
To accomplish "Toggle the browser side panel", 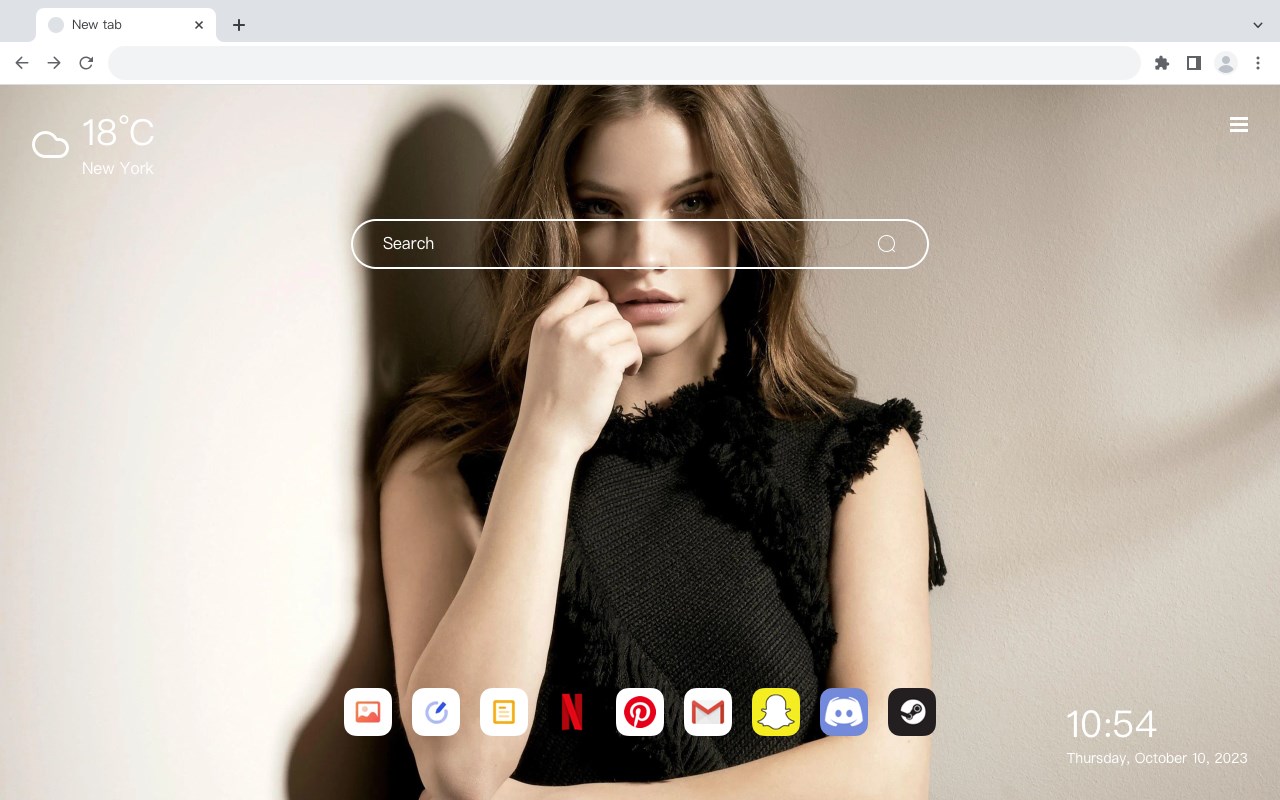I will coord(1193,63).
